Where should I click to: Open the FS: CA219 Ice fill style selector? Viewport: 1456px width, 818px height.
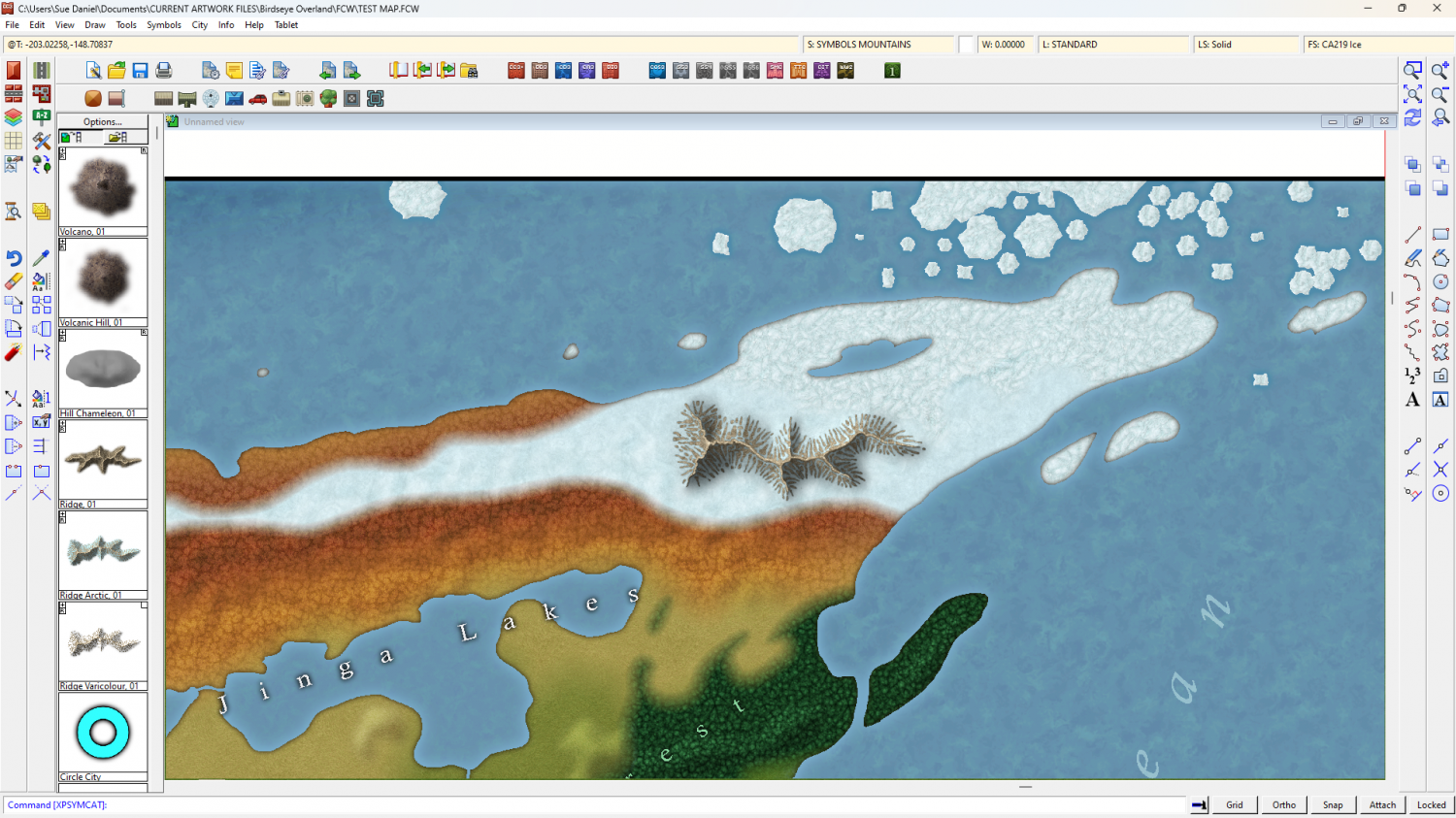[1378, 45]
